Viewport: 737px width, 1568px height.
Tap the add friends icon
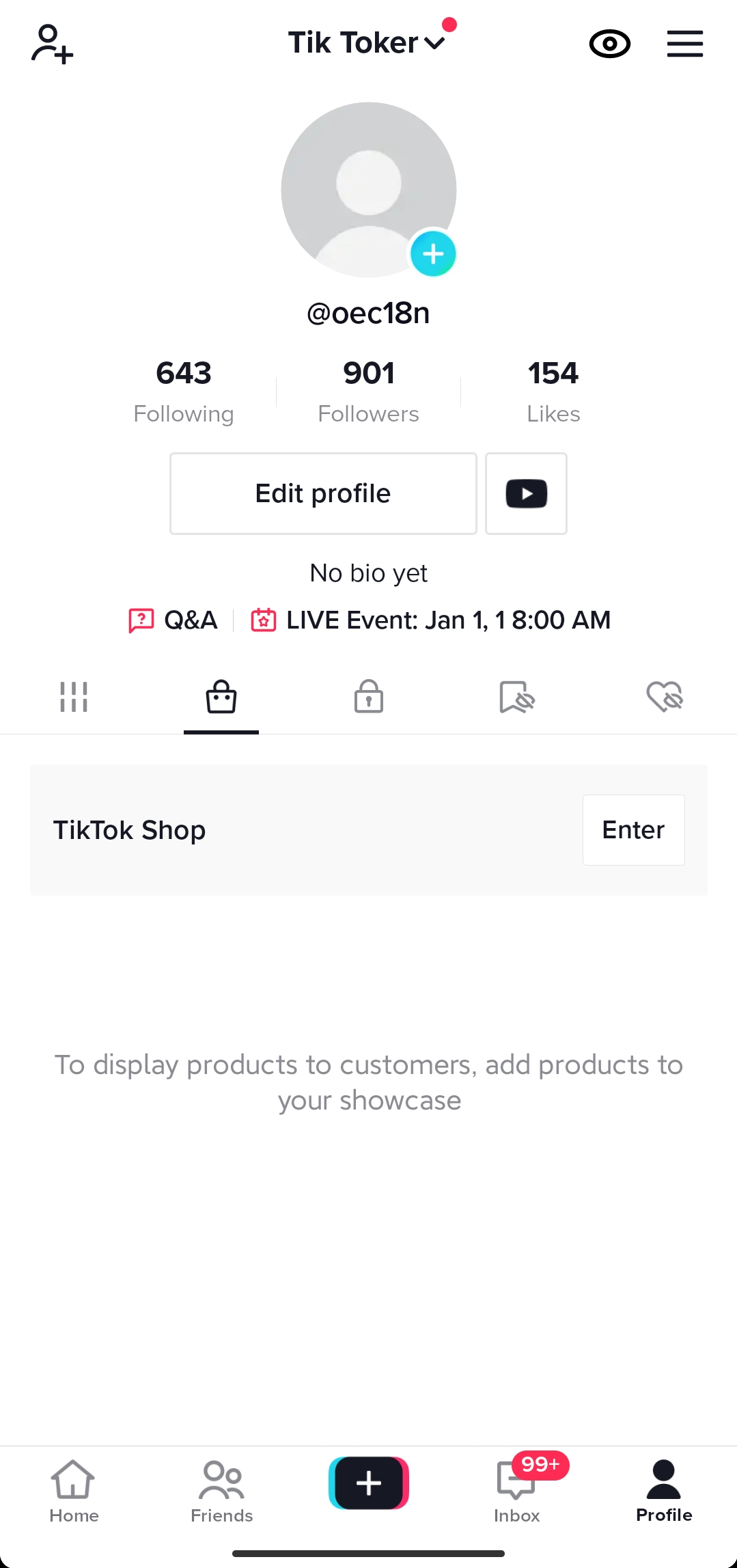[x=52, y=44]
